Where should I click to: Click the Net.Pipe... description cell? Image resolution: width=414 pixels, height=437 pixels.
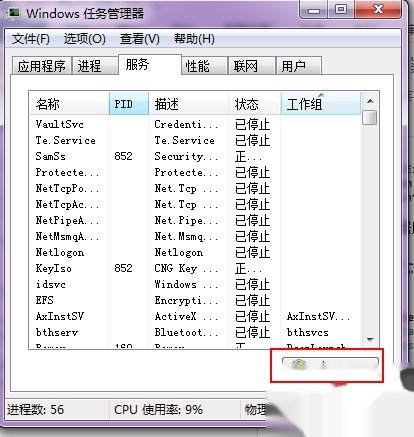(186, 220)
